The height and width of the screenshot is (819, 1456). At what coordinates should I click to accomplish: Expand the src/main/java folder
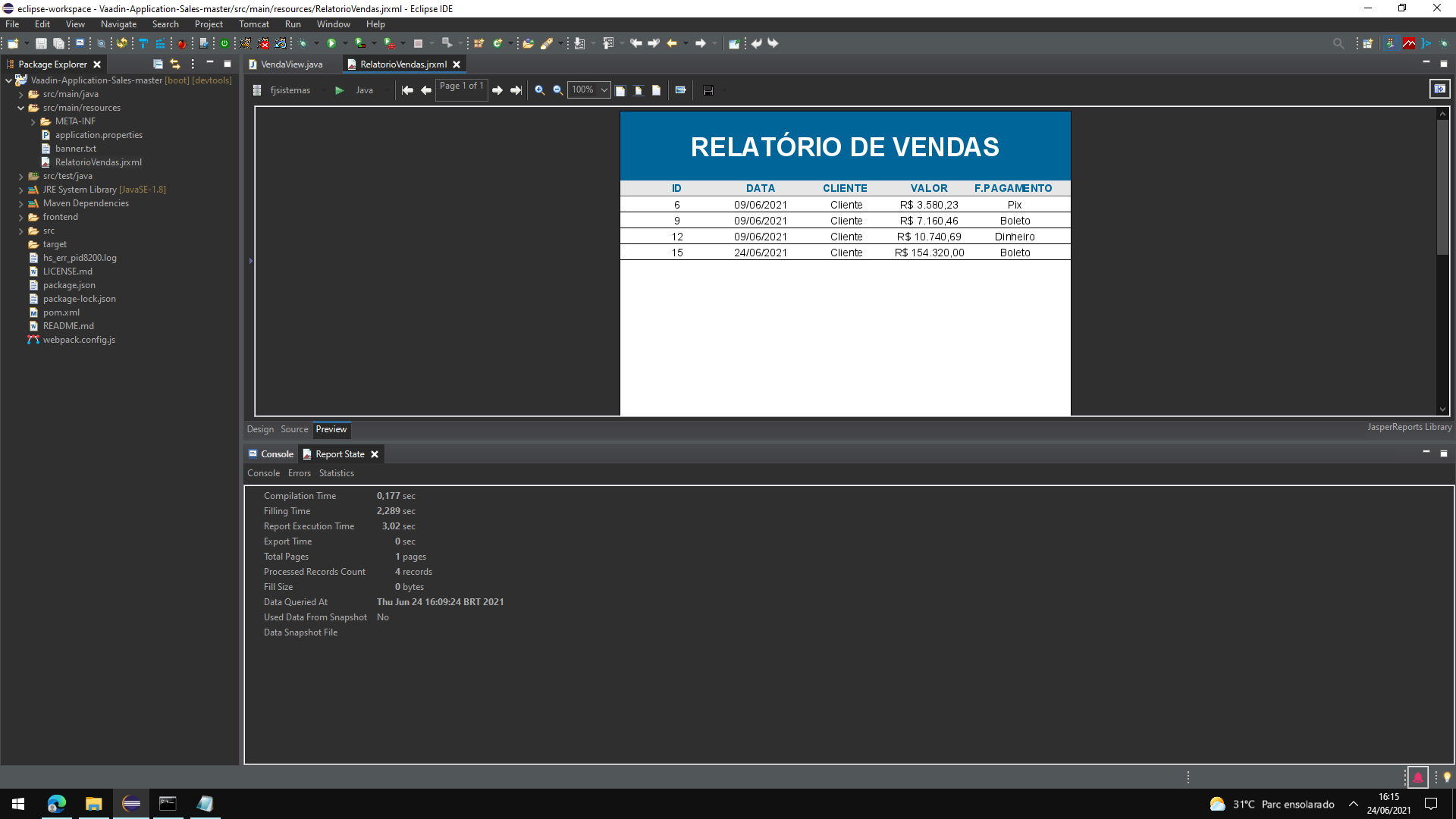click(20, 95)
